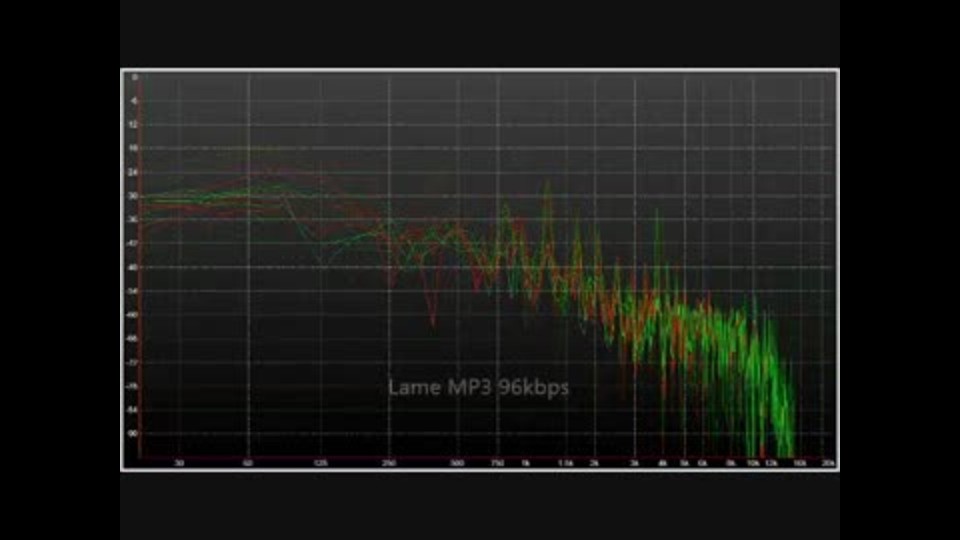Click the 60 dB level axis label
This screenshot has width=960, height=540.
133,315
